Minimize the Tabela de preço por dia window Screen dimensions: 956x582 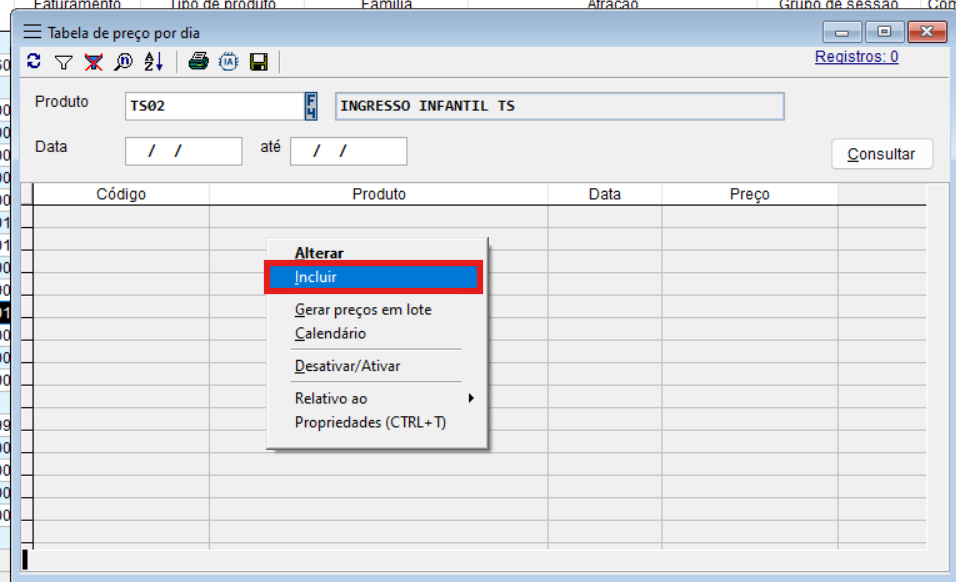[842, 32]
